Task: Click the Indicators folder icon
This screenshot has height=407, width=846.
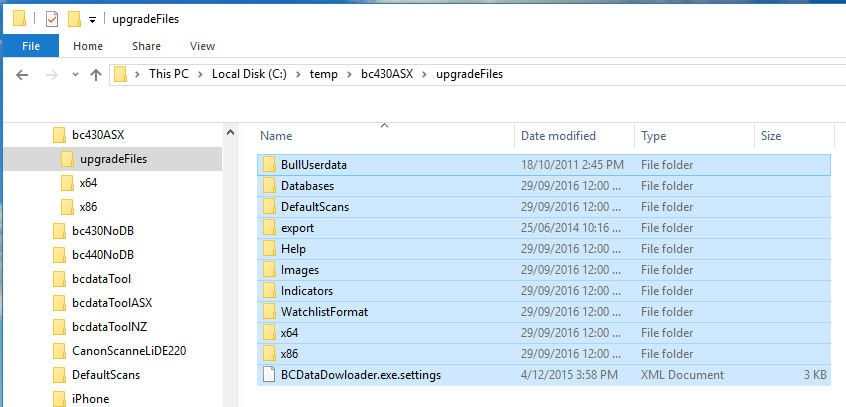Action: pos(269,291)
